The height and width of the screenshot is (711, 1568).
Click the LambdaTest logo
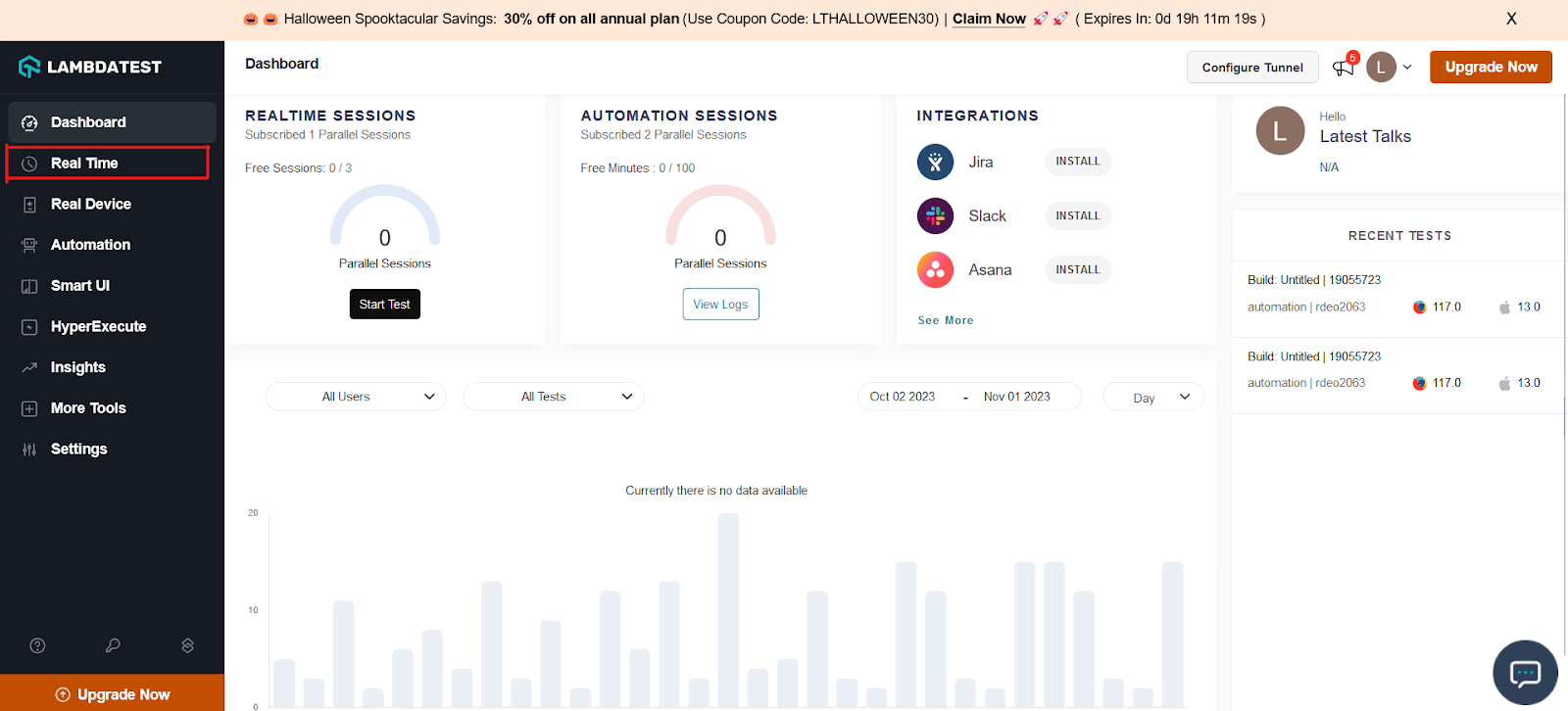pos(90,67)
